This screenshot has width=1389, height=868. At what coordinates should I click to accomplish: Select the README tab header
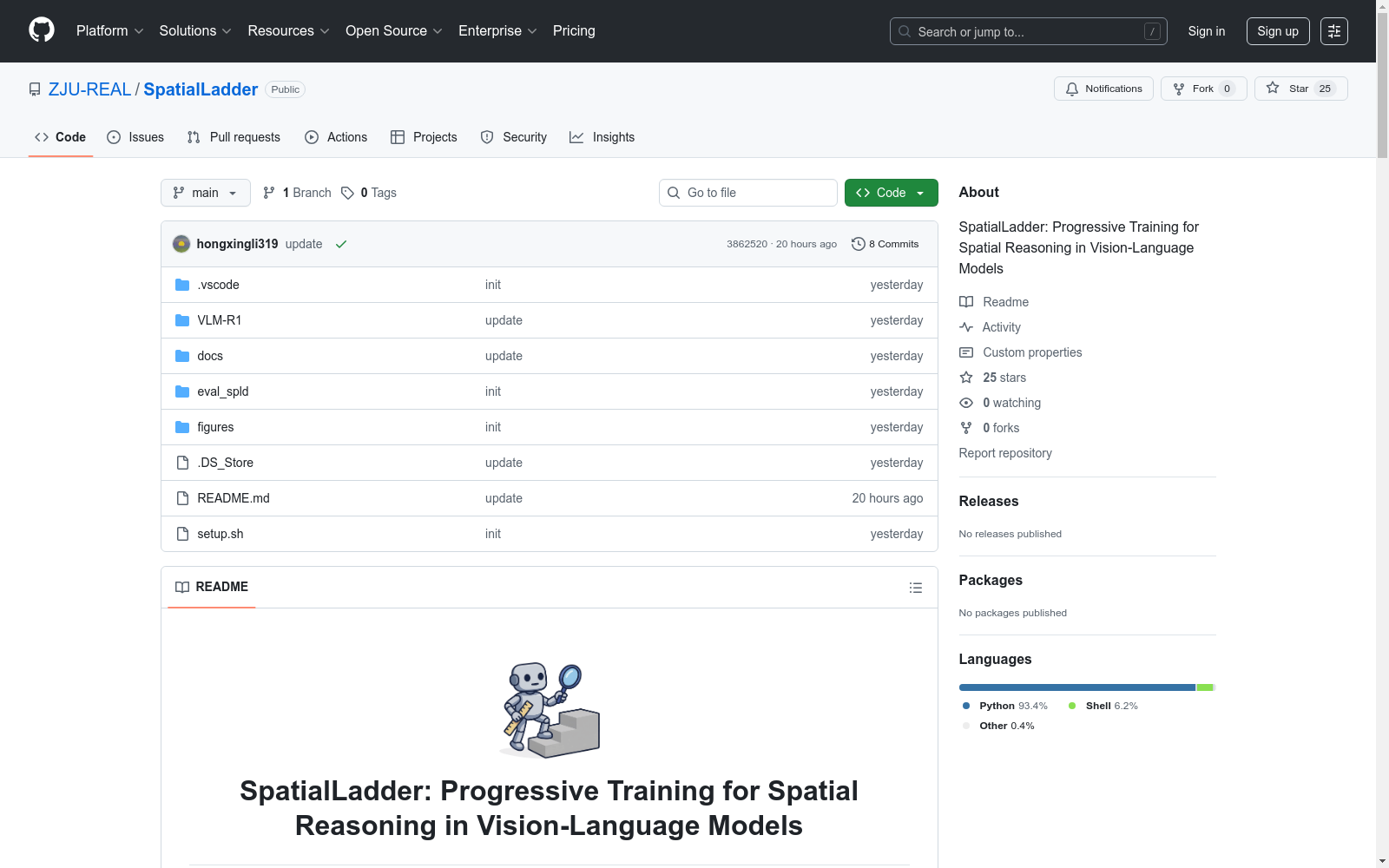(212, 587)
